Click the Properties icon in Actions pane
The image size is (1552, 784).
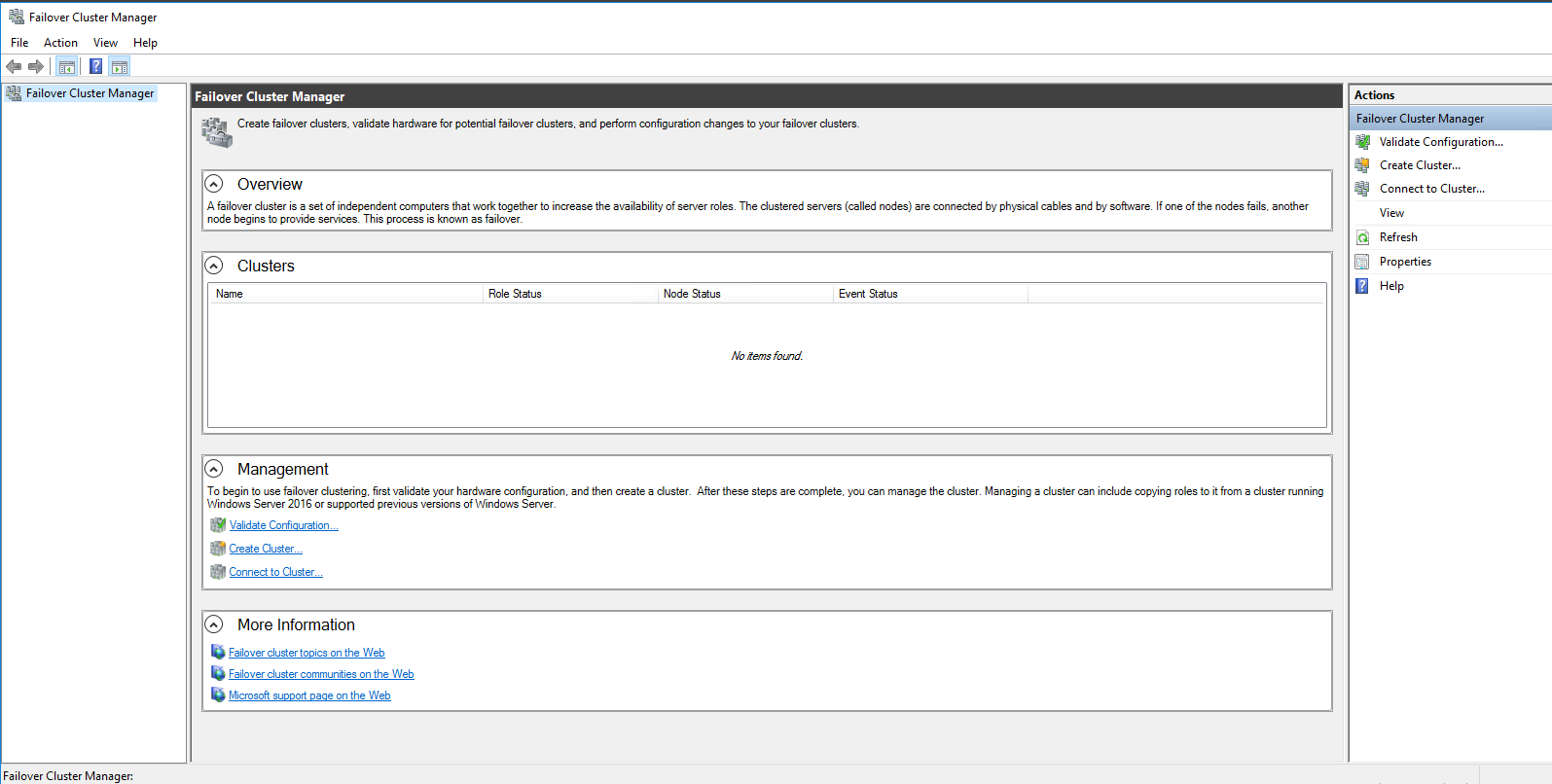pyautogui.click(x=1362, y=262)
